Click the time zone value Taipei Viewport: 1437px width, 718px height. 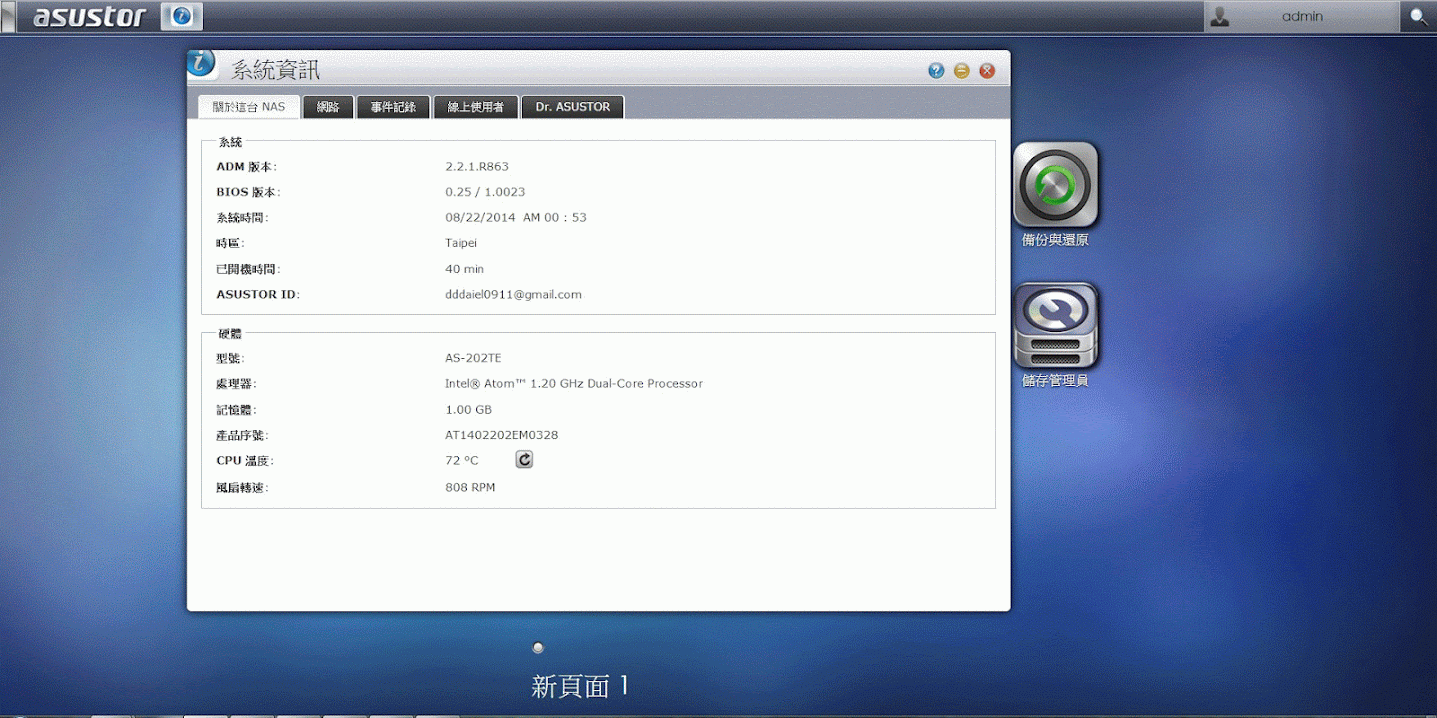[461, 243]
